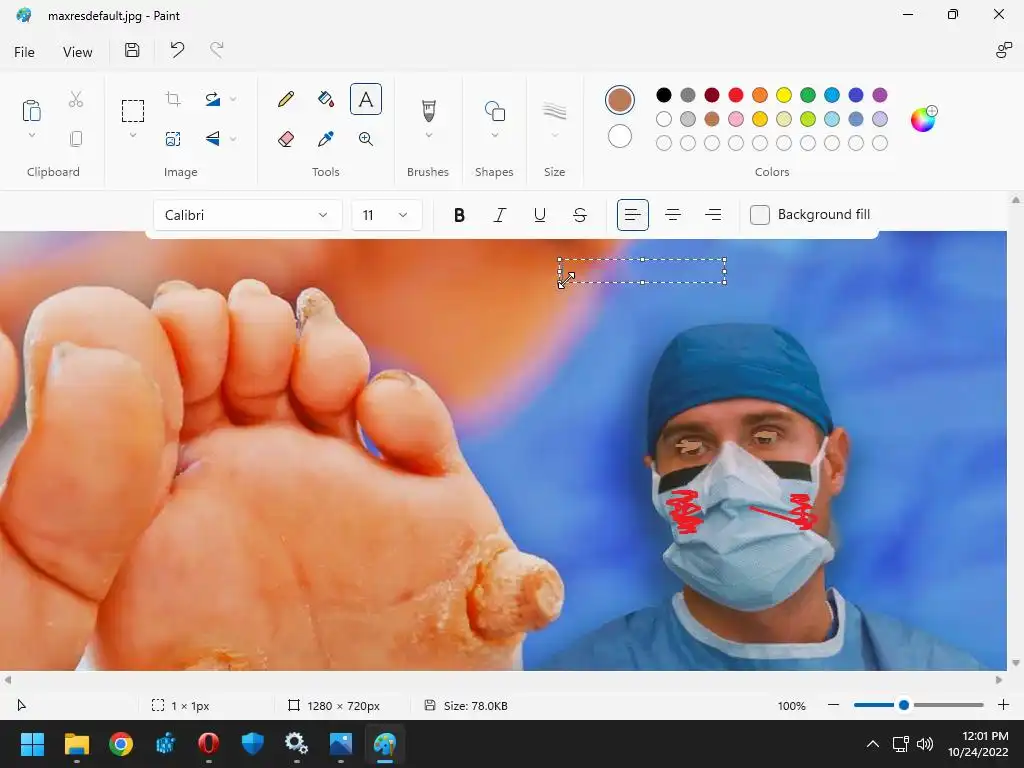1024x768 pixels.
Task: Open the View menu
Action: (77, 52)
